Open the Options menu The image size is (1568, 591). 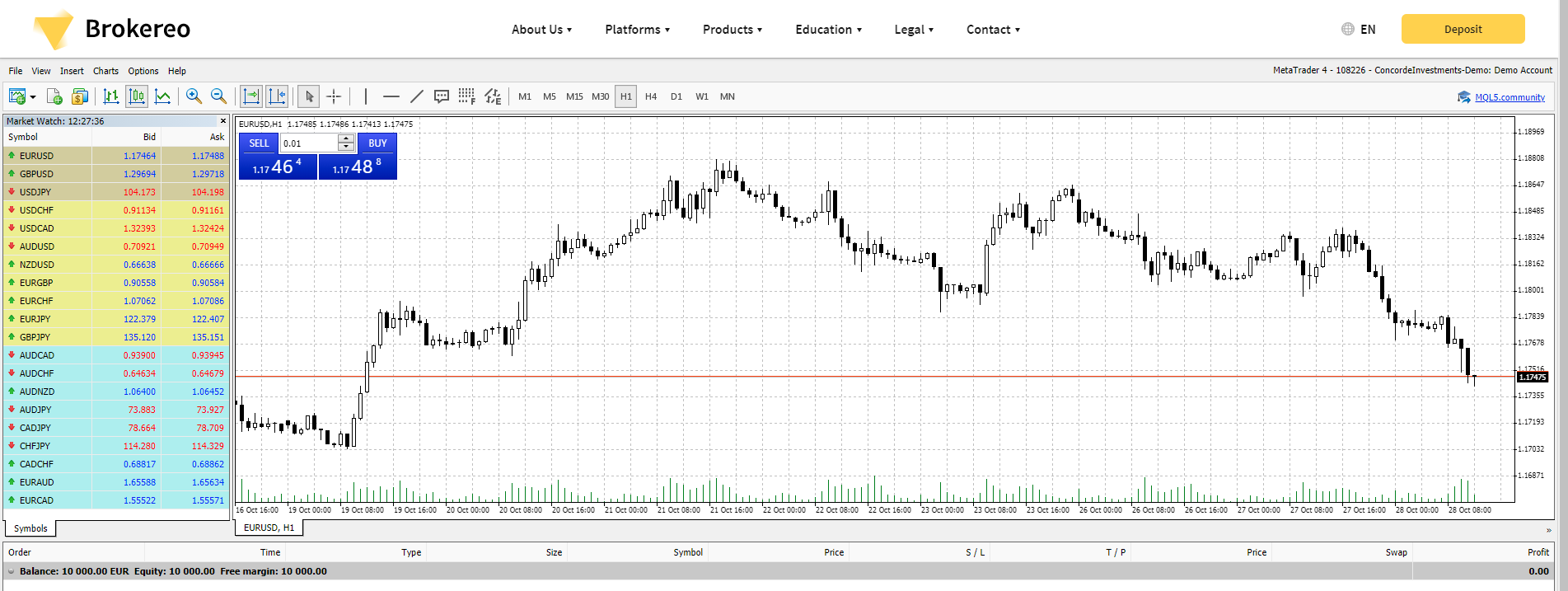[x=143, y=71]
